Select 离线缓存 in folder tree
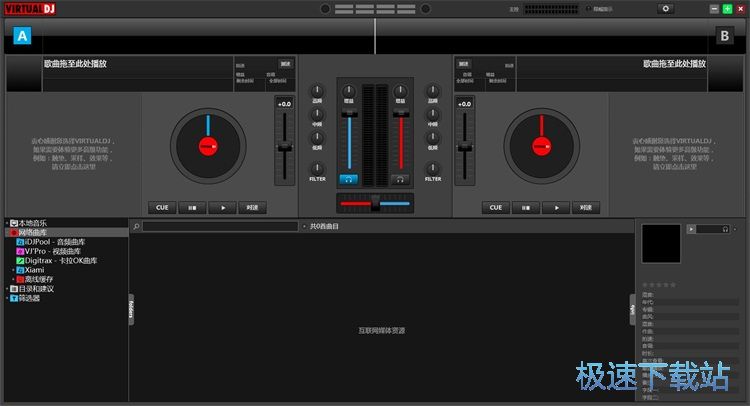This screenshot has height=406, width=750. point(39,279)
